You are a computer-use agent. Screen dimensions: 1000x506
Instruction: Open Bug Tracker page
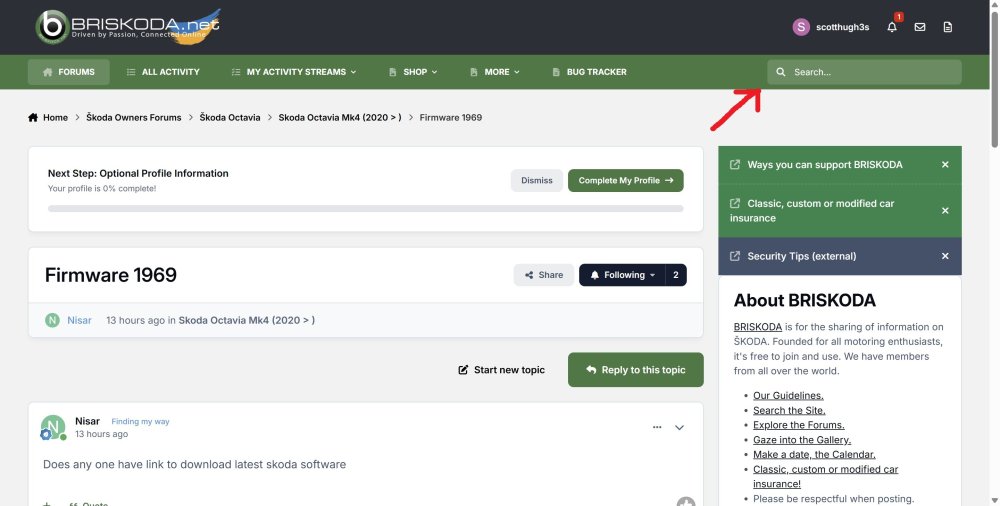coord(589,72)
